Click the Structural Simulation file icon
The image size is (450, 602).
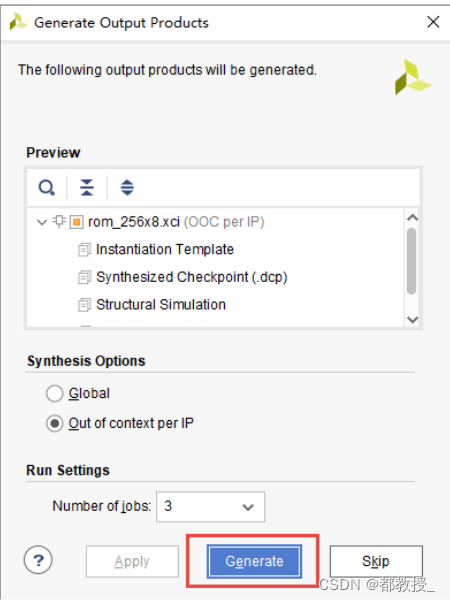[x=84, y=305]
